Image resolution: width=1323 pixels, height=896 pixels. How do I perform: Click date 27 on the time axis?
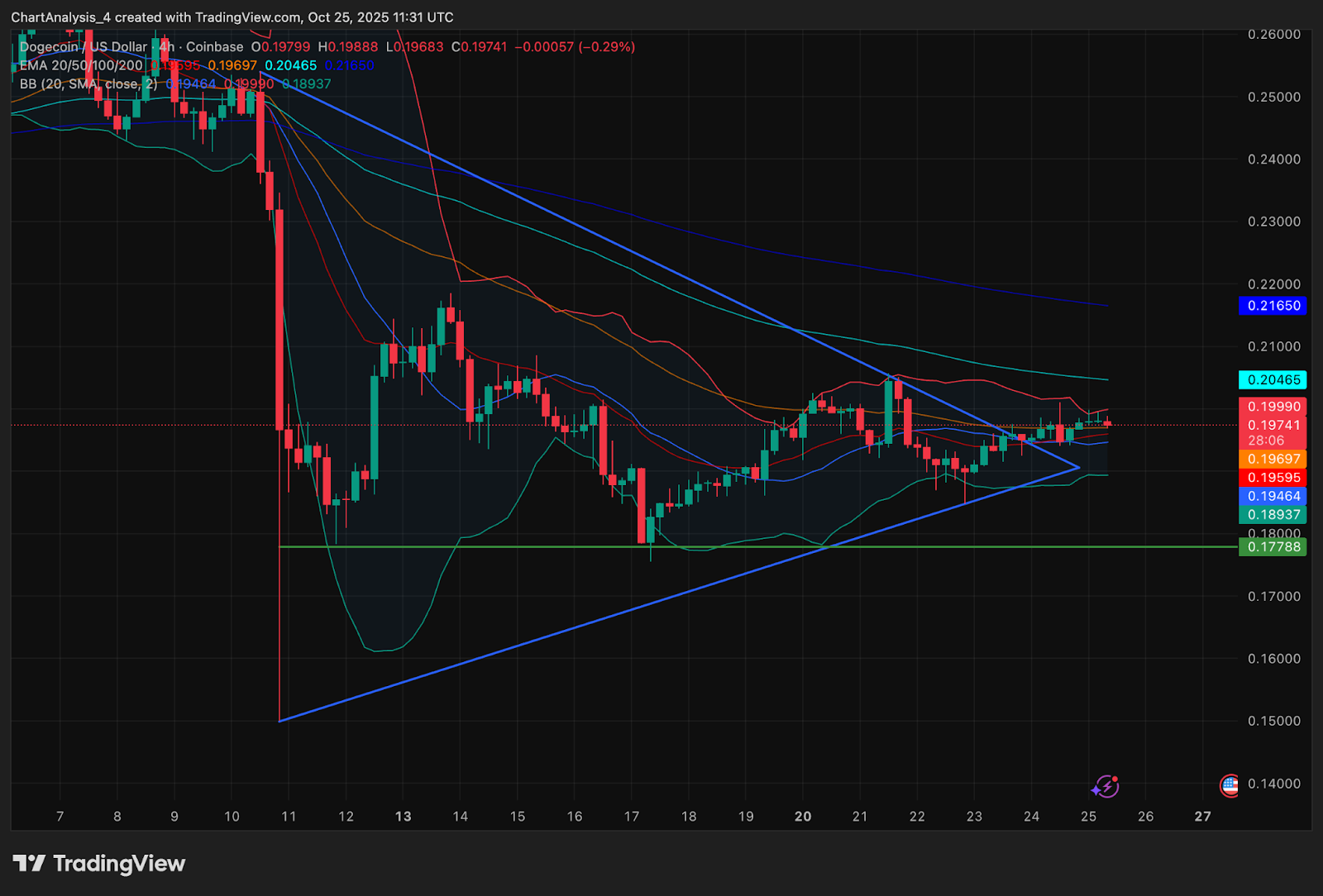pos(1202,817)
